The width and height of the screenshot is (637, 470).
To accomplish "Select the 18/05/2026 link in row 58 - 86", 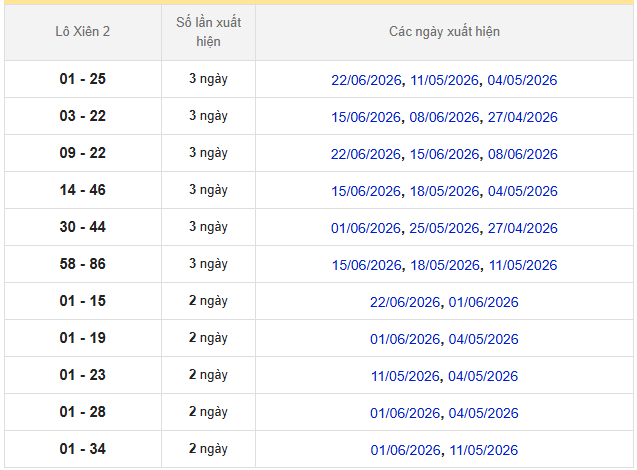I will click(x=445, y=265).
